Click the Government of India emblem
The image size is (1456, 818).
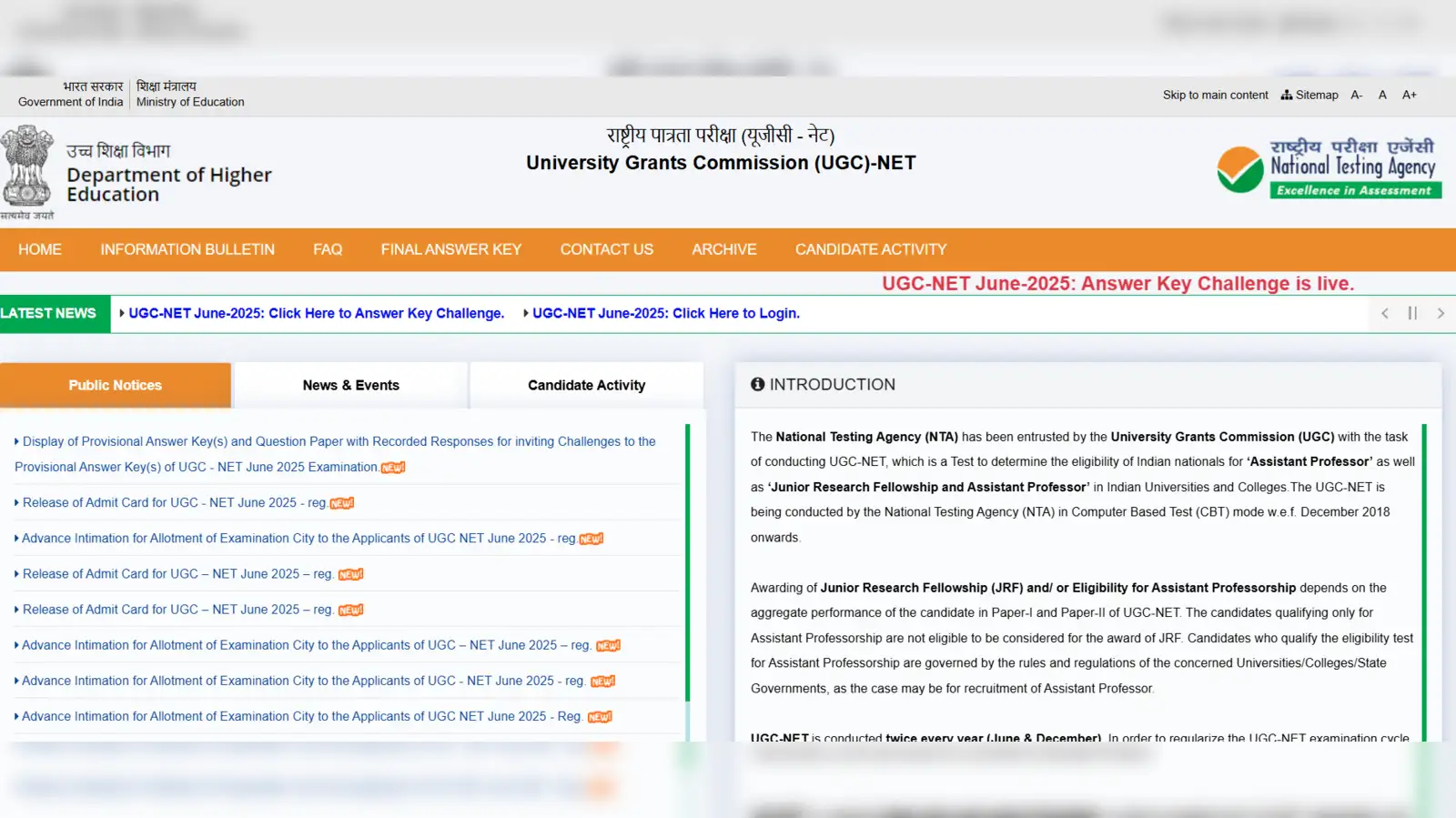coord(27,172)
